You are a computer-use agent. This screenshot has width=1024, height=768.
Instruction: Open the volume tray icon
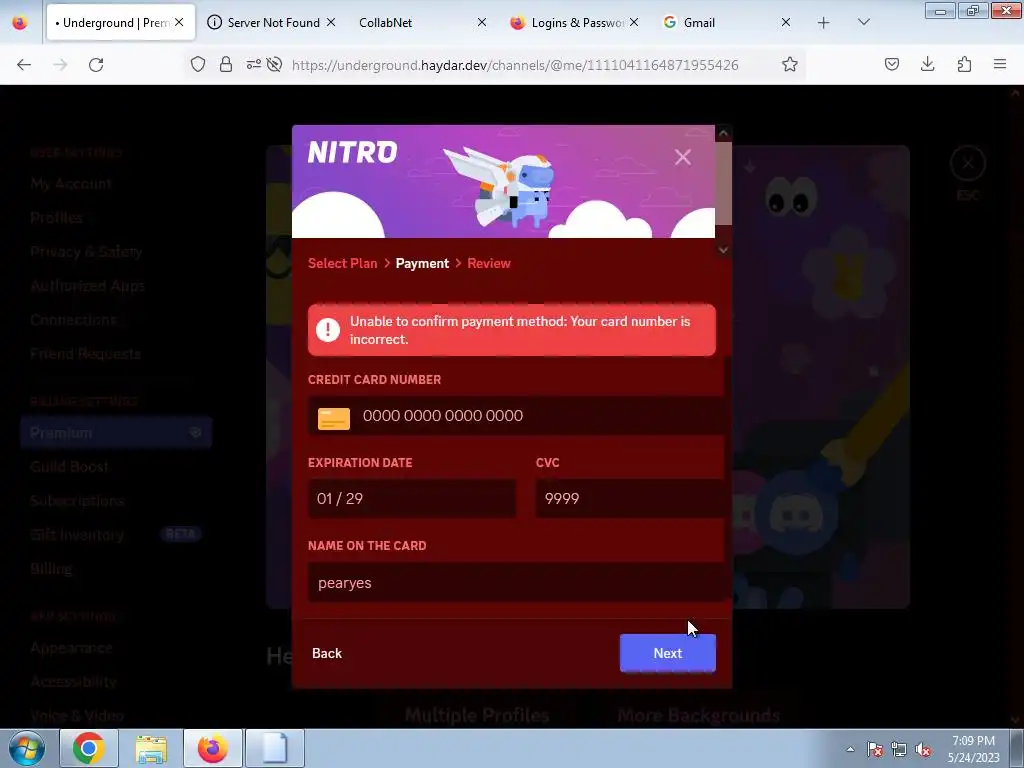pyautogui.click(x=923, y=749)
